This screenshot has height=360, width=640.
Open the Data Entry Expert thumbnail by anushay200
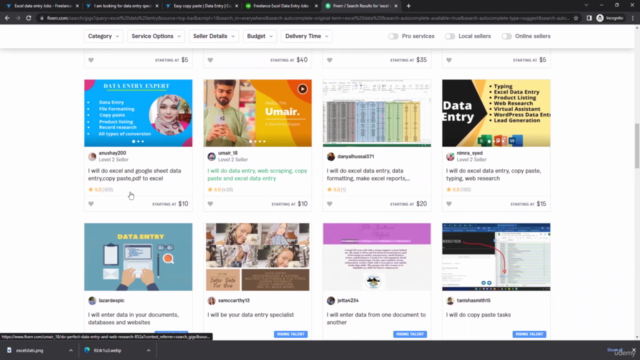click(138, 113)
